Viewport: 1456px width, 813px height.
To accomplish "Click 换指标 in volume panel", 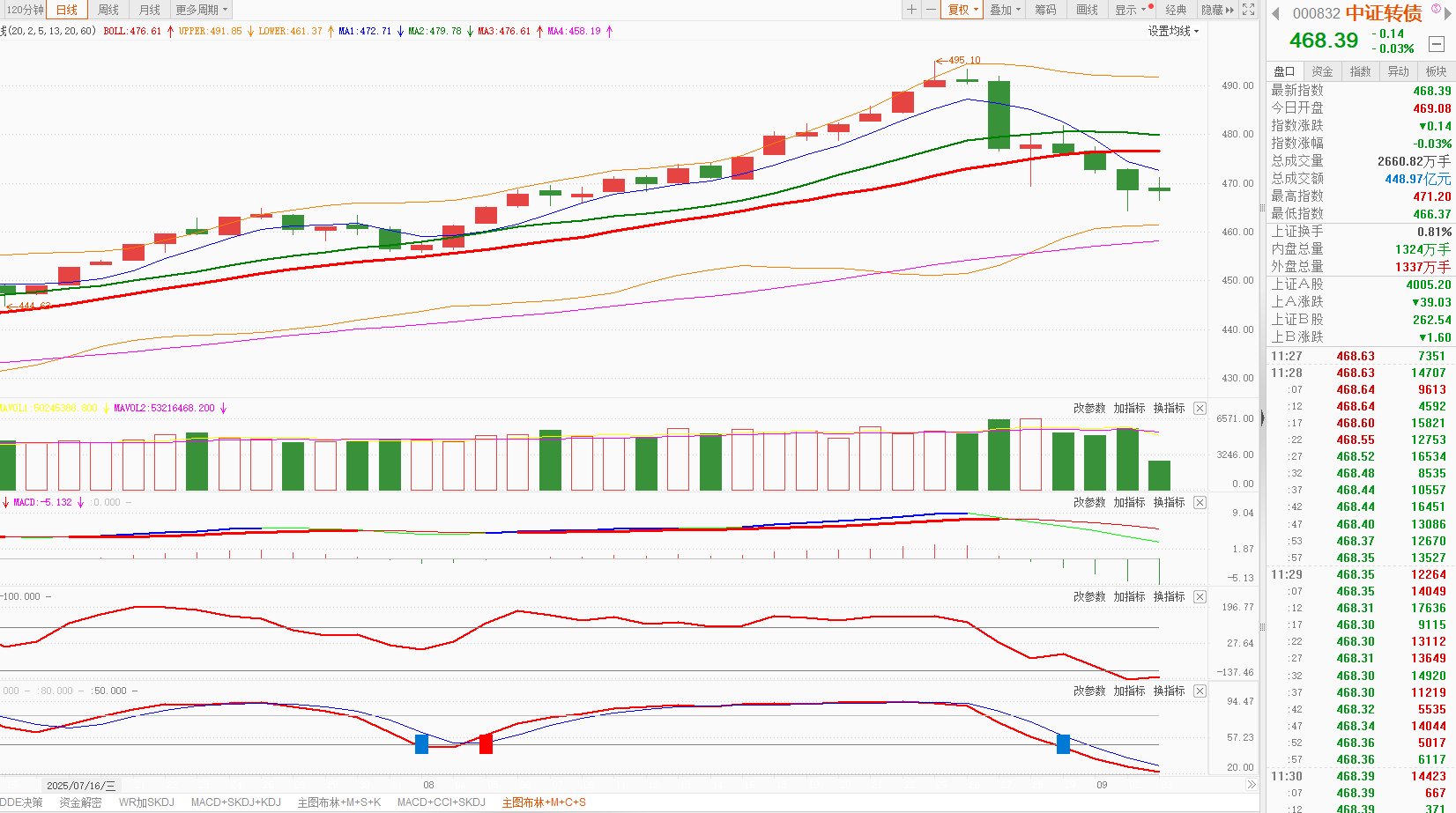I will tap(1169, 408).
